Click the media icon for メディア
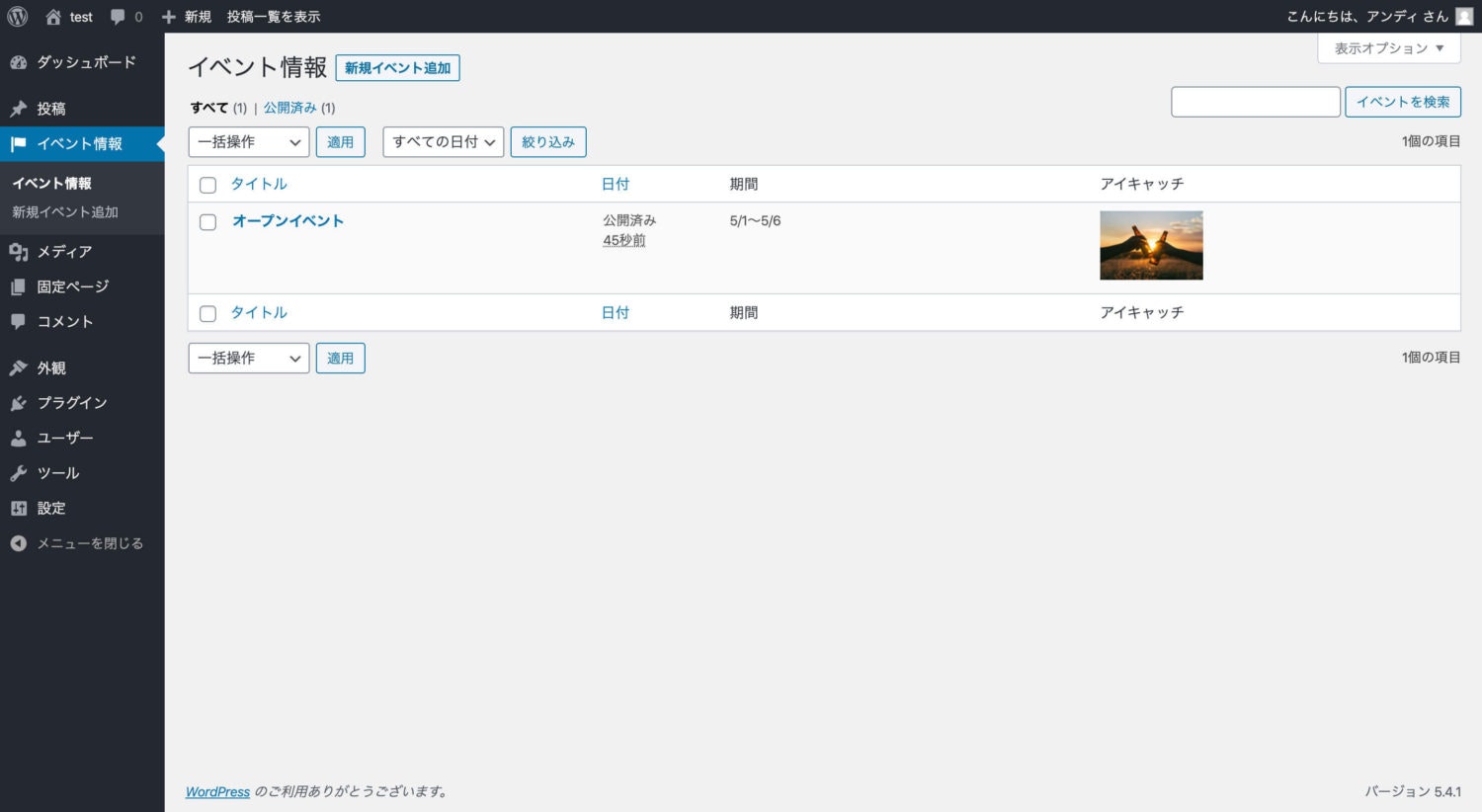Image resolution: width=1482 pixels, height=812 pixels. pyautogui.click(x=18, y=252)
